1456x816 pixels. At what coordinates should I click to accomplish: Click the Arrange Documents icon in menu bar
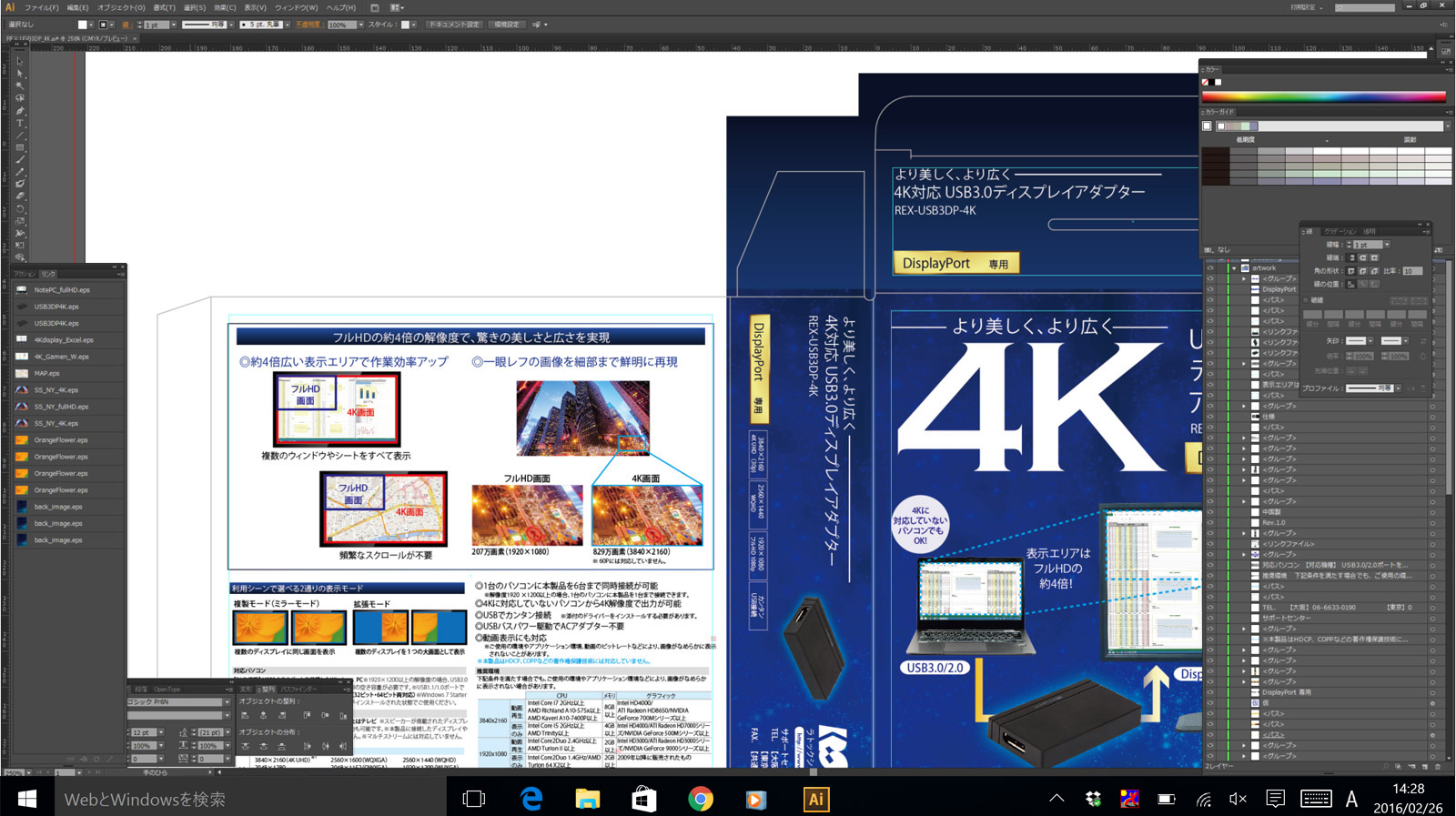(398, 7)
